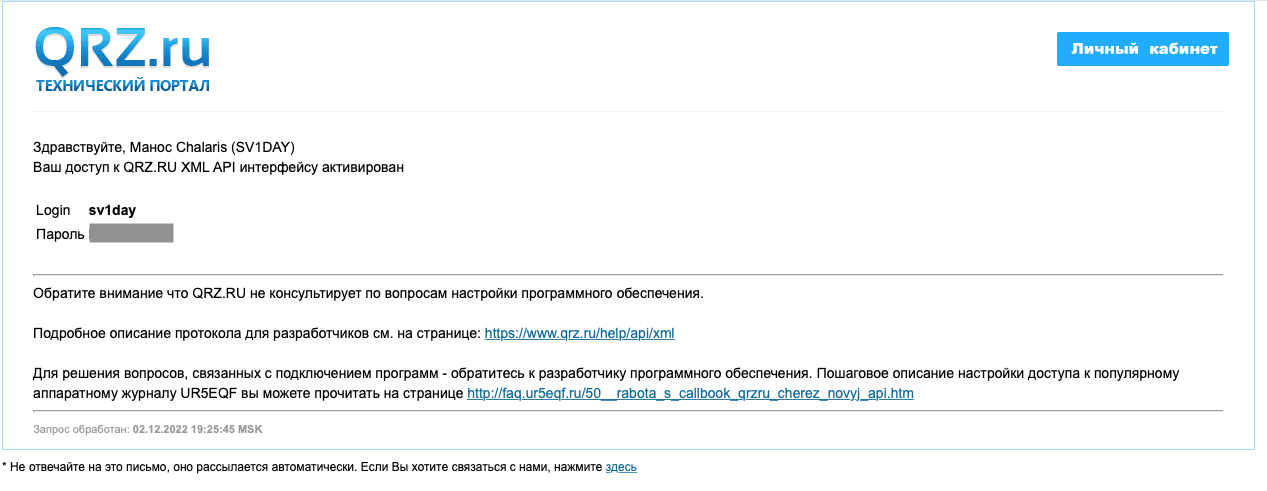Click the Login label
This screenshot has width=1267, height=491.
53,210
